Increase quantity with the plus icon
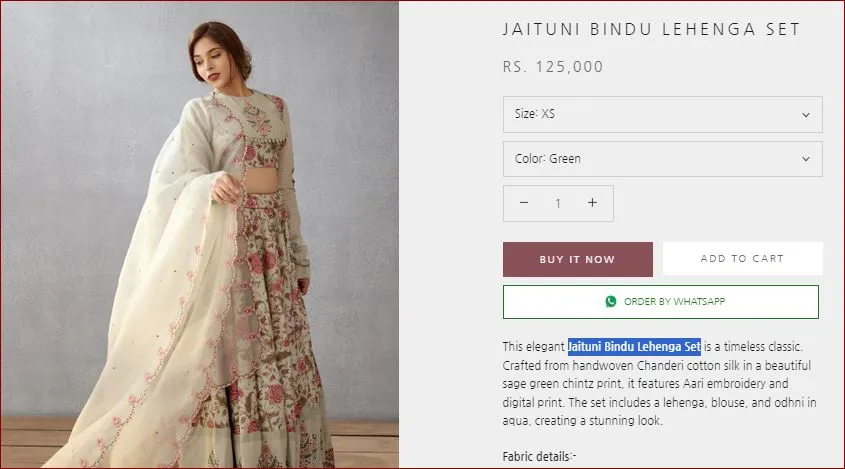 point(592,203)
